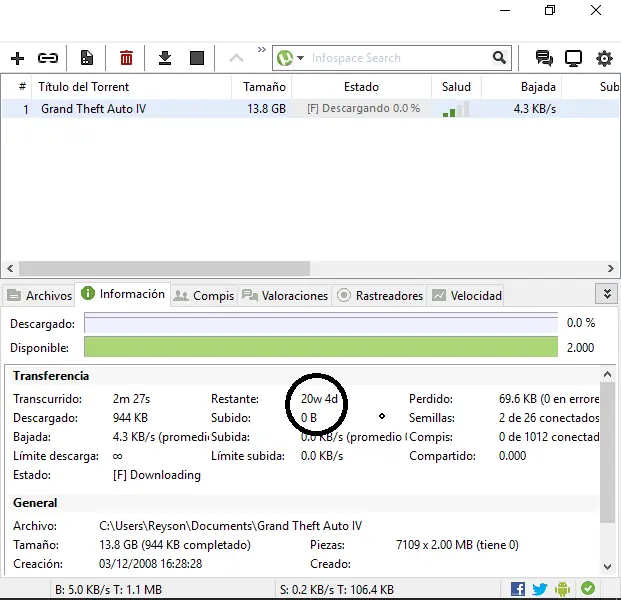621x600 pixels.
Task: Click the General section heading
Action: tap(35, 503)
